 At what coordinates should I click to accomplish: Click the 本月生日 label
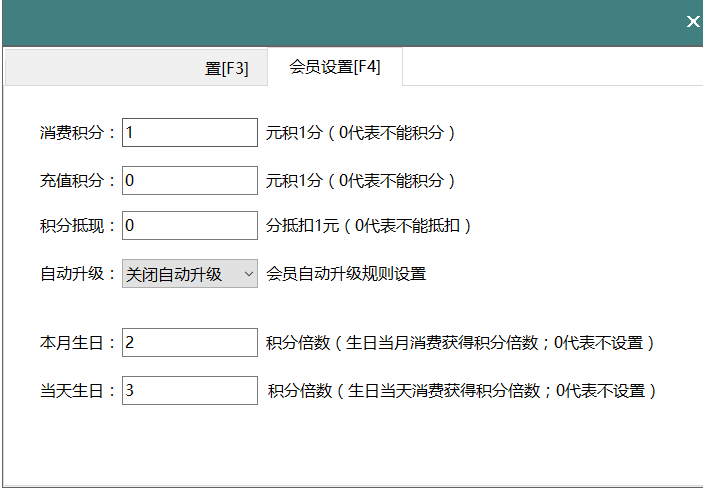[78, 343]
